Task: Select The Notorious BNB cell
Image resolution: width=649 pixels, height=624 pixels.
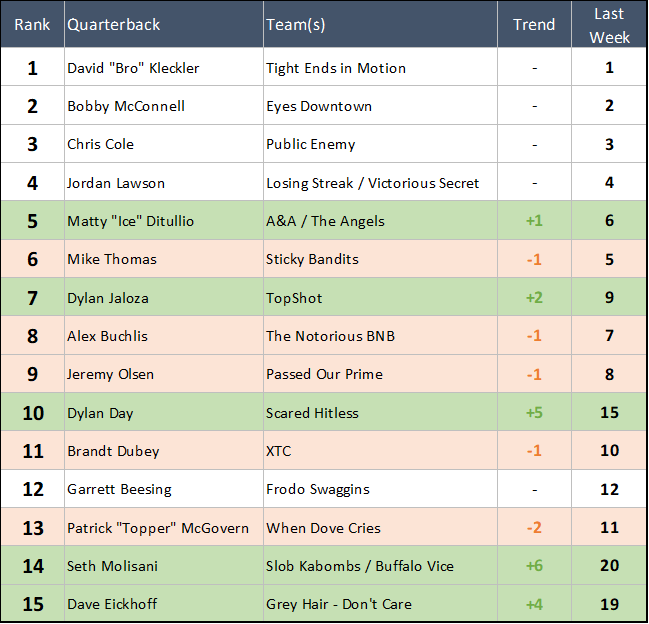Action: [330, 336]
